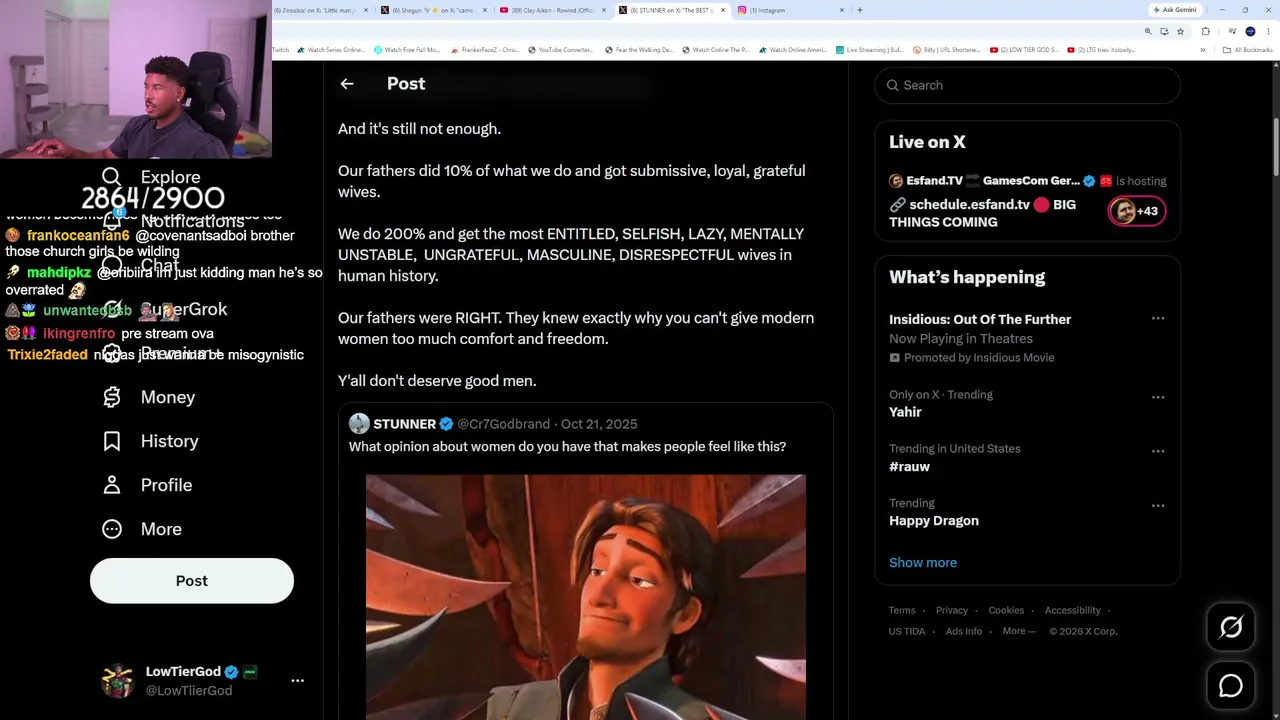Open the FrankerFaceZ bookmark
Viewport: 1280px width, 720px height.
point(485,50)
